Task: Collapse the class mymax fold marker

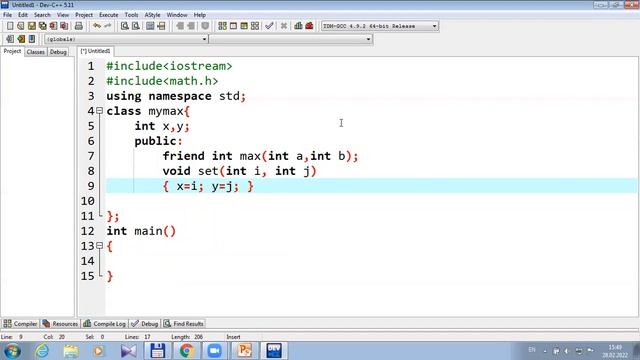Action: 99,111
